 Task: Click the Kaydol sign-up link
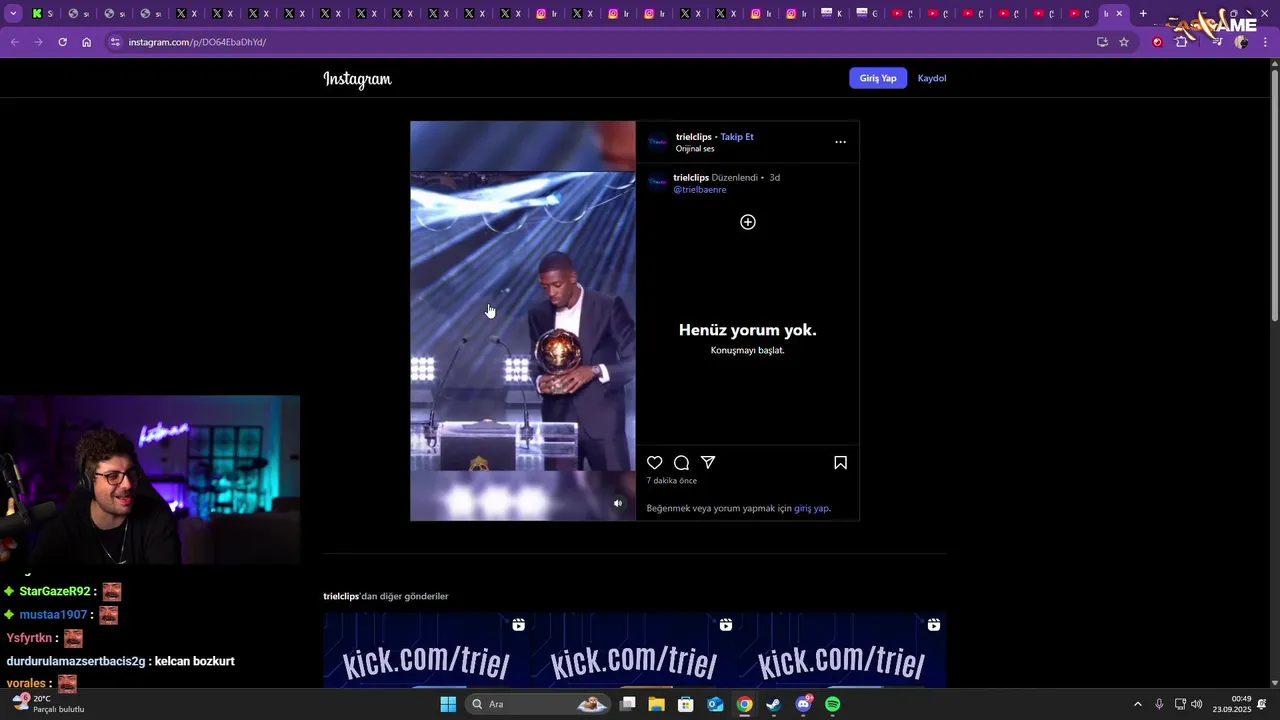932,78
